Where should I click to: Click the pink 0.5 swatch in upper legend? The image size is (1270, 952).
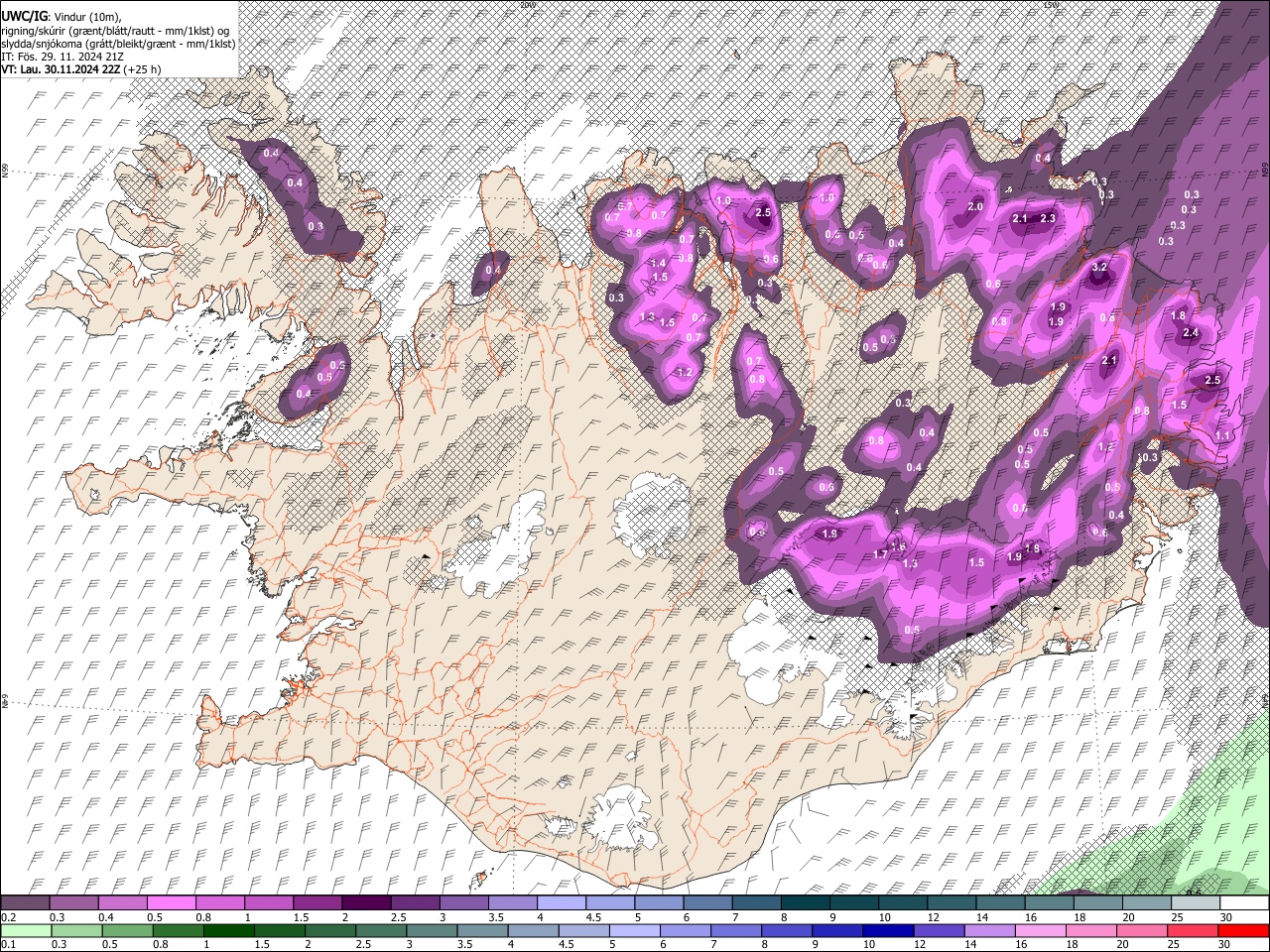pyautogui.click(x=173, y=903)
